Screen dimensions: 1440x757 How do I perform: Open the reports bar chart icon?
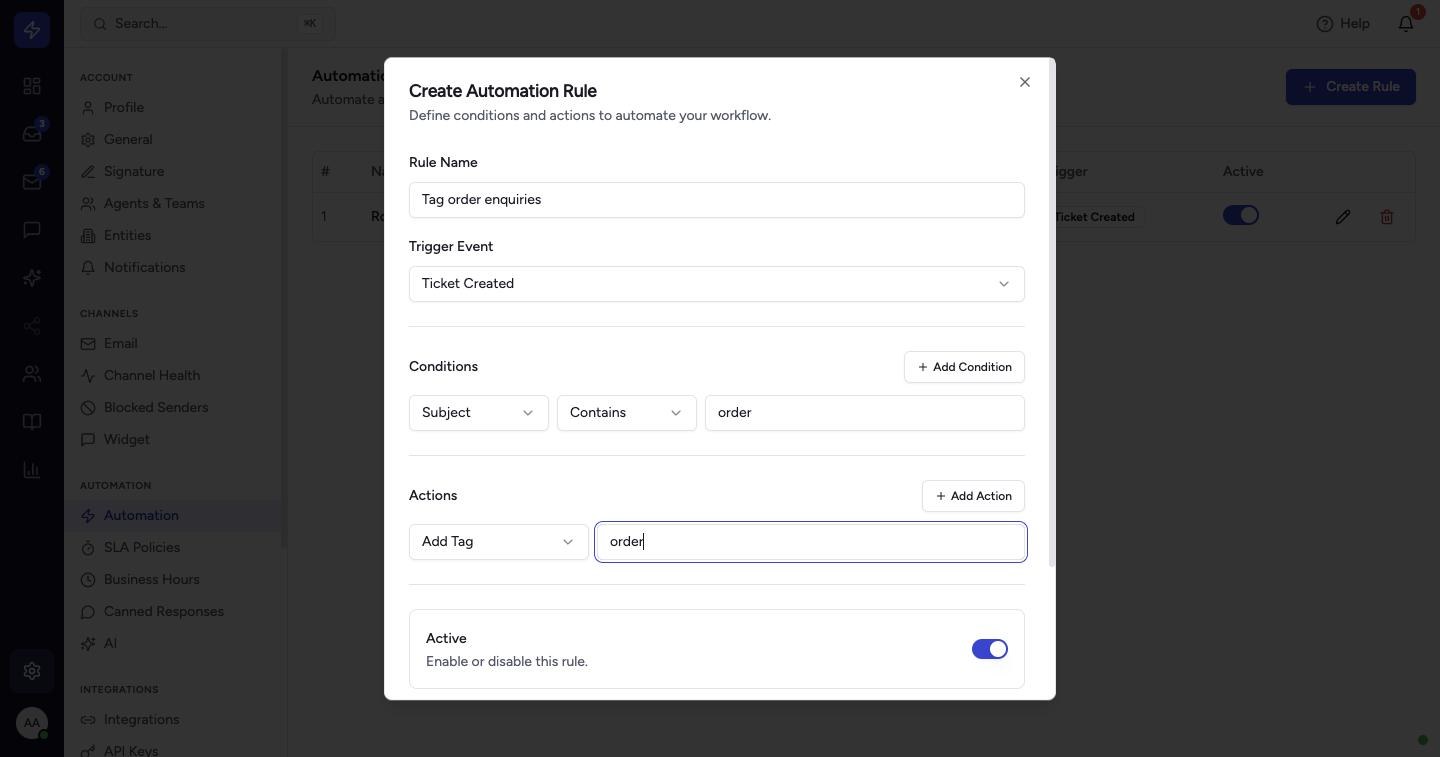point(32,470)
